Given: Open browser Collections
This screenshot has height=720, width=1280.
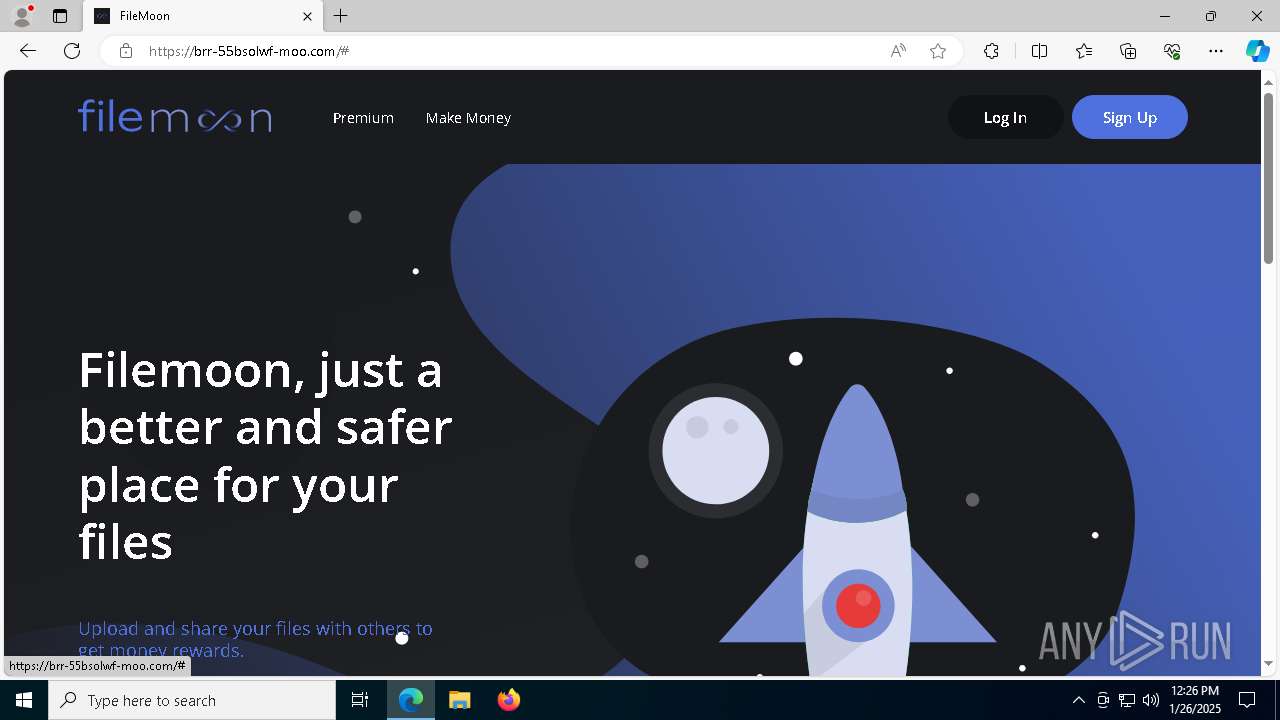Looking at the screenshot, I should click(x=1128, y=51).
